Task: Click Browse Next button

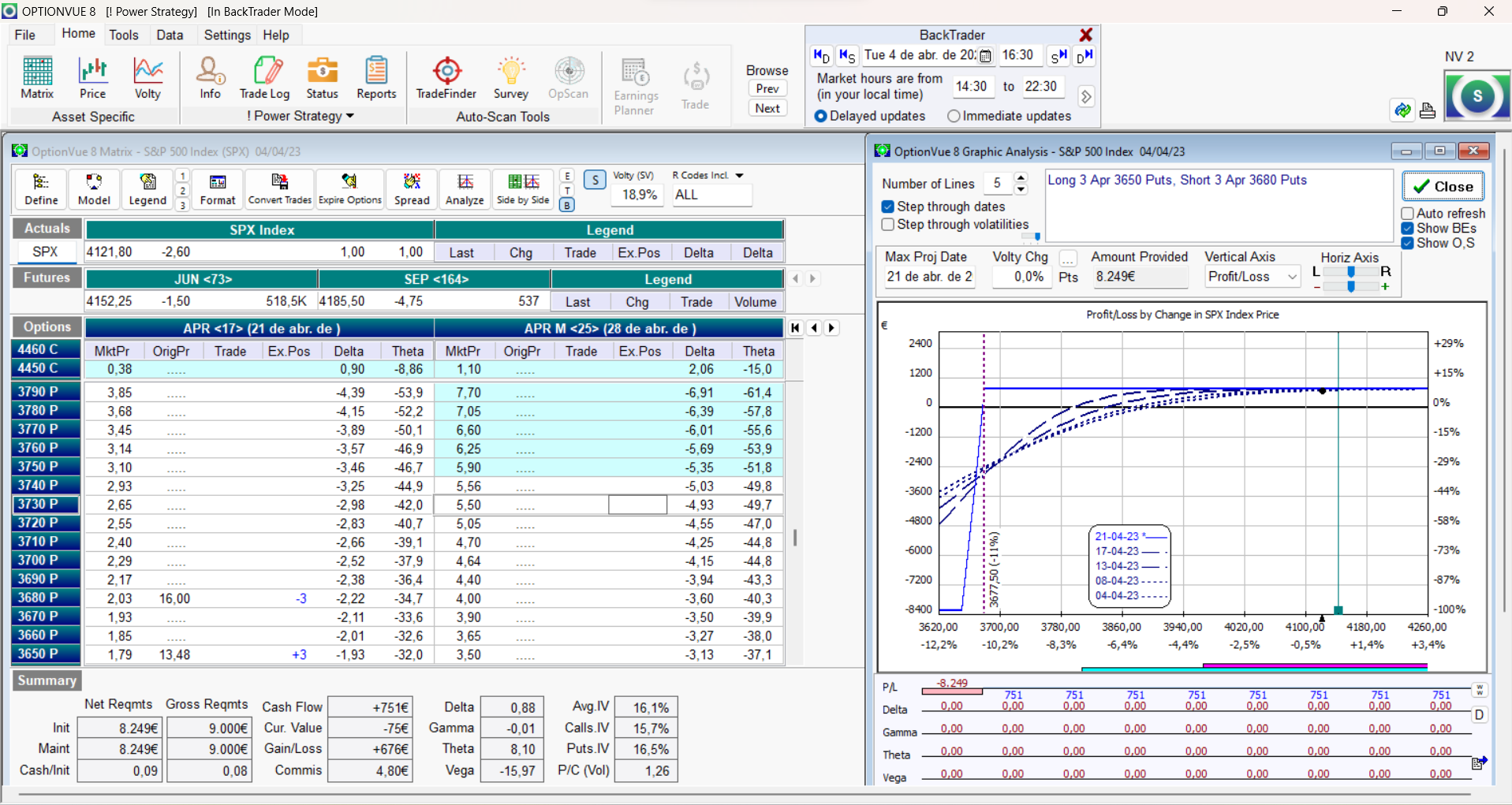Action: click(767, 109)
